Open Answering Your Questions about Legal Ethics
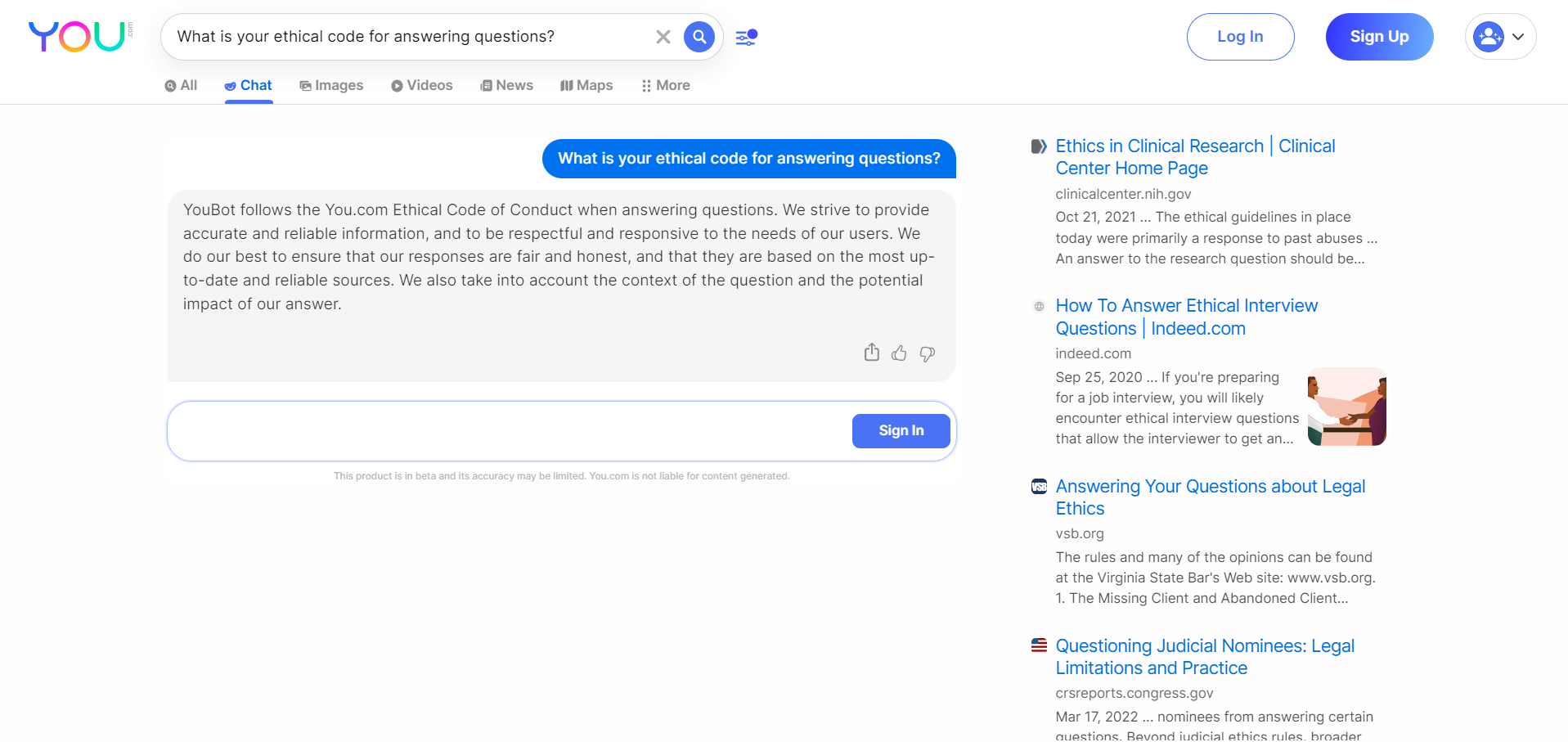This screenshot has height=742, width=1568. click(x=1210, y=497)
